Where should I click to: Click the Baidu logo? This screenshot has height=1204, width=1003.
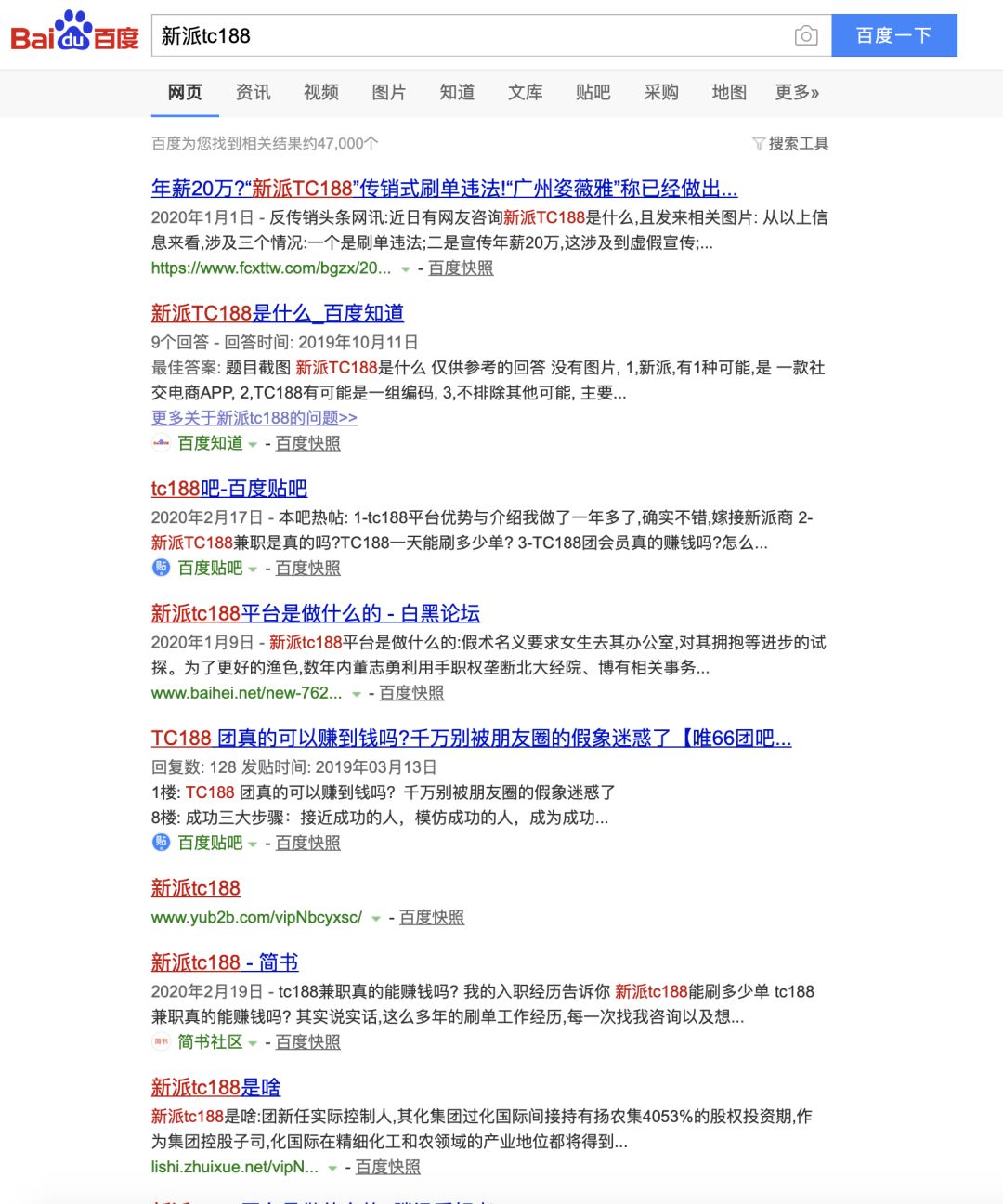[74, 33]
